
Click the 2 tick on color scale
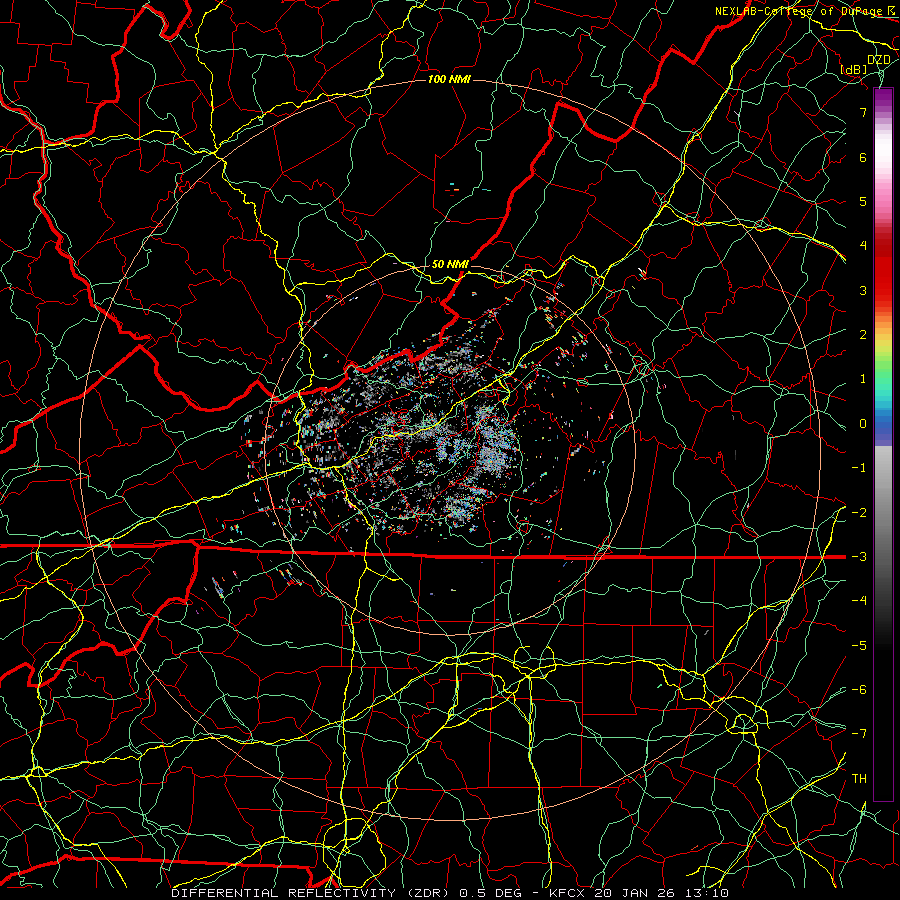[x=863, y=335]
